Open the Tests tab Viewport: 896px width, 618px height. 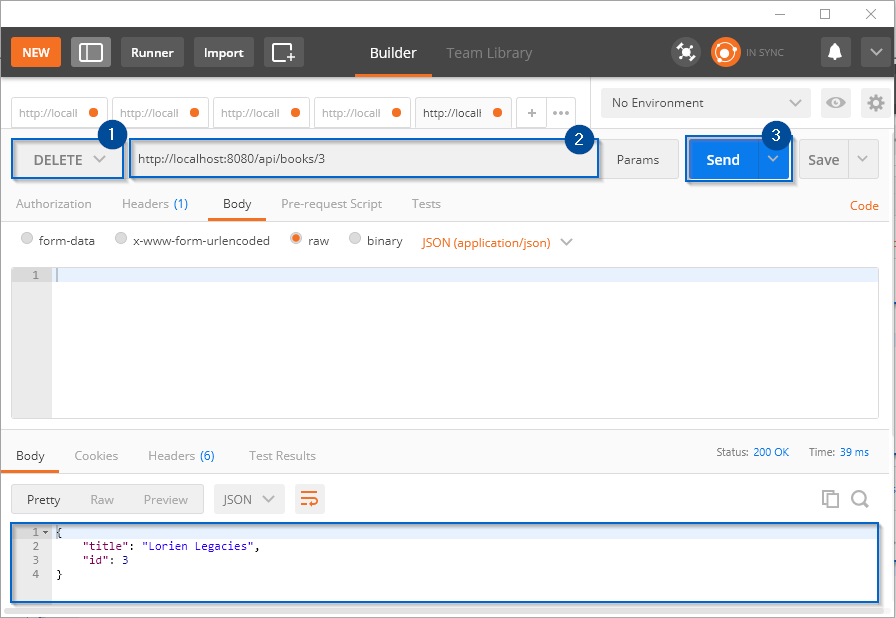tap(426, 204)
